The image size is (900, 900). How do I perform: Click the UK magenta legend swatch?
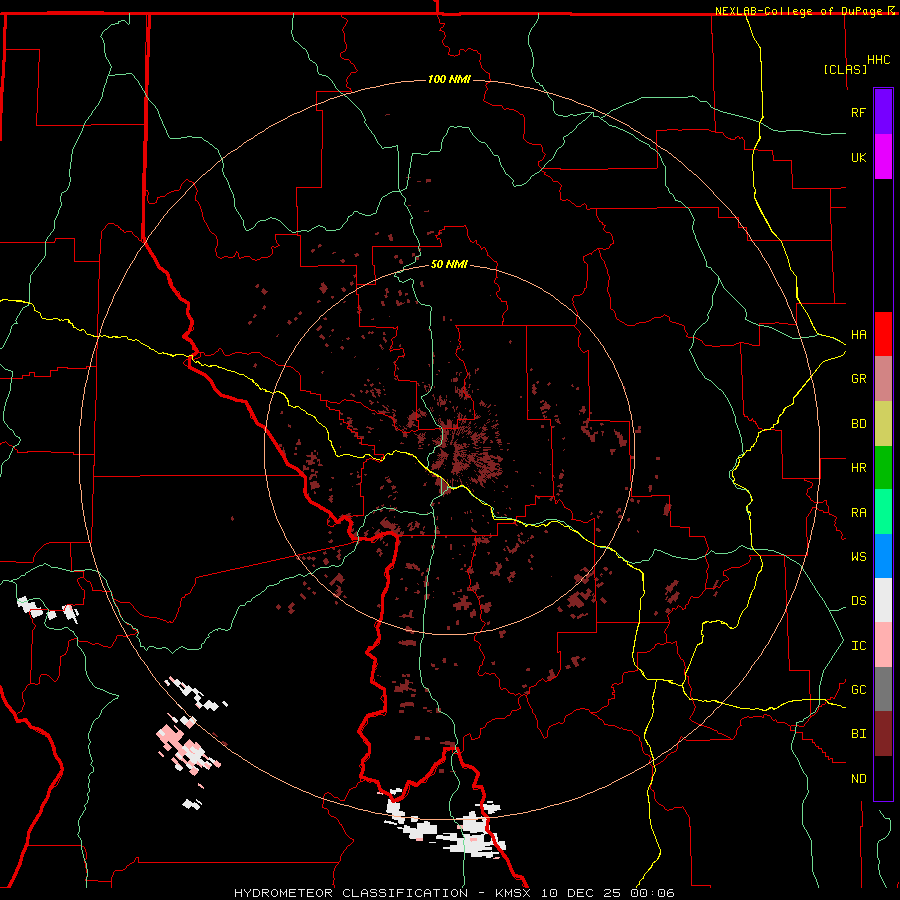[x=883, y=157]
